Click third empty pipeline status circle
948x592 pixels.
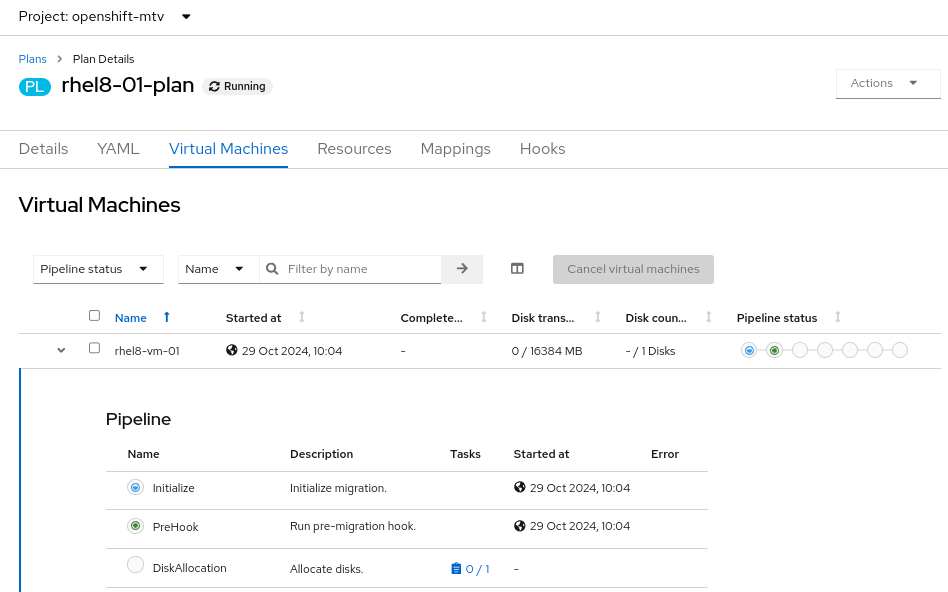[x=800, y=350]
